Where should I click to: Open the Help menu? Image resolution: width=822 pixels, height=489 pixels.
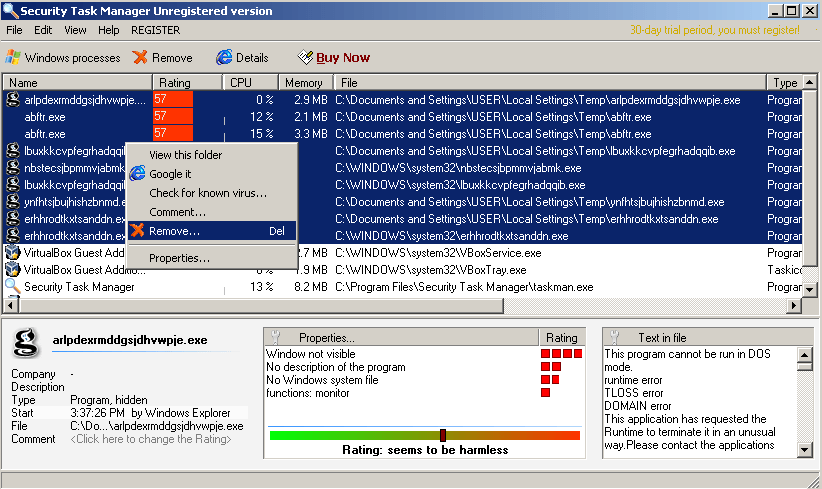pos(109,30)
